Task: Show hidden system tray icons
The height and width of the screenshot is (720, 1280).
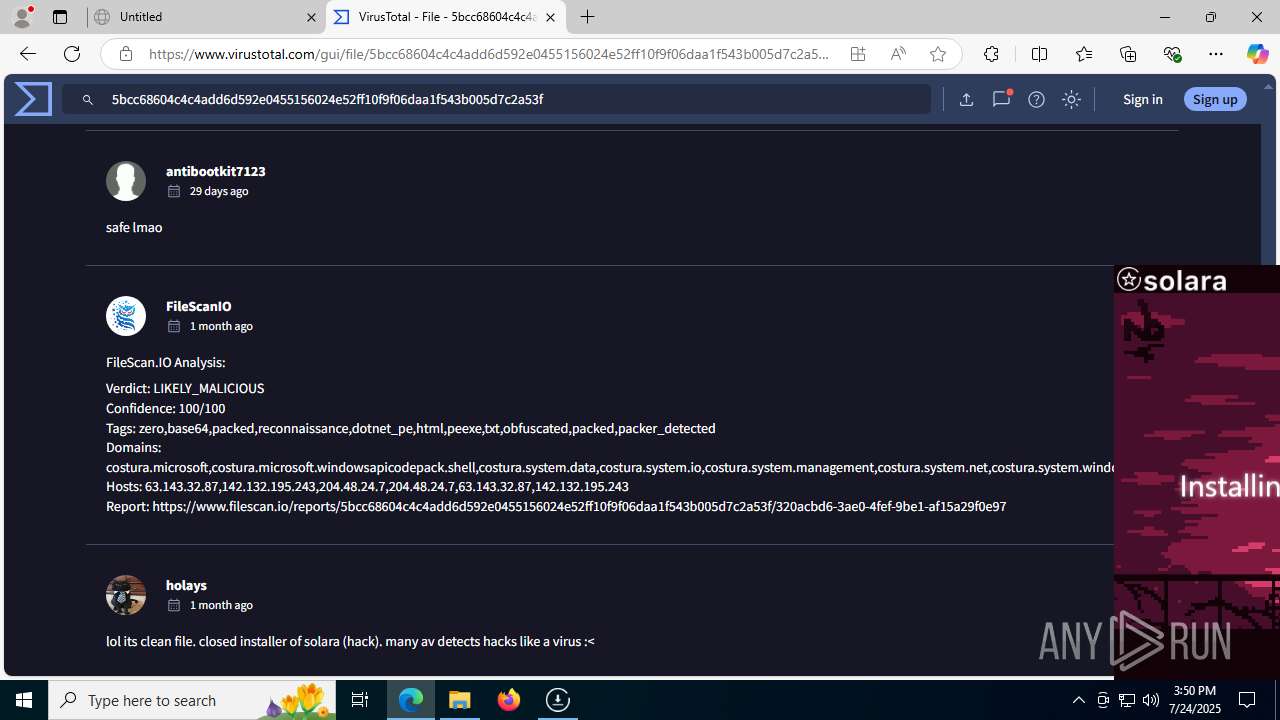Action: click(1078, 700)
